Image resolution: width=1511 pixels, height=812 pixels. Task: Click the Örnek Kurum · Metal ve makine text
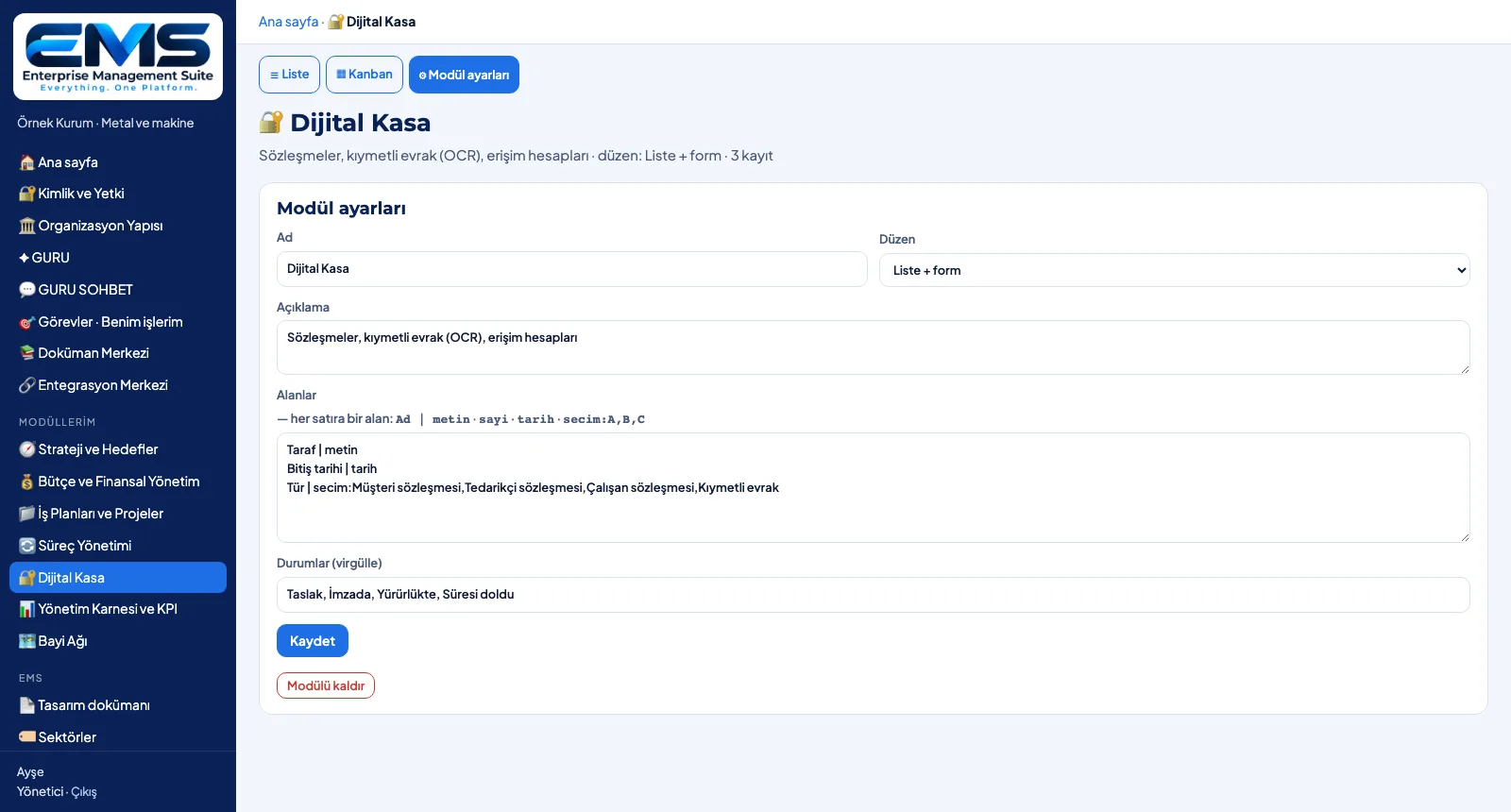(105, 123)
